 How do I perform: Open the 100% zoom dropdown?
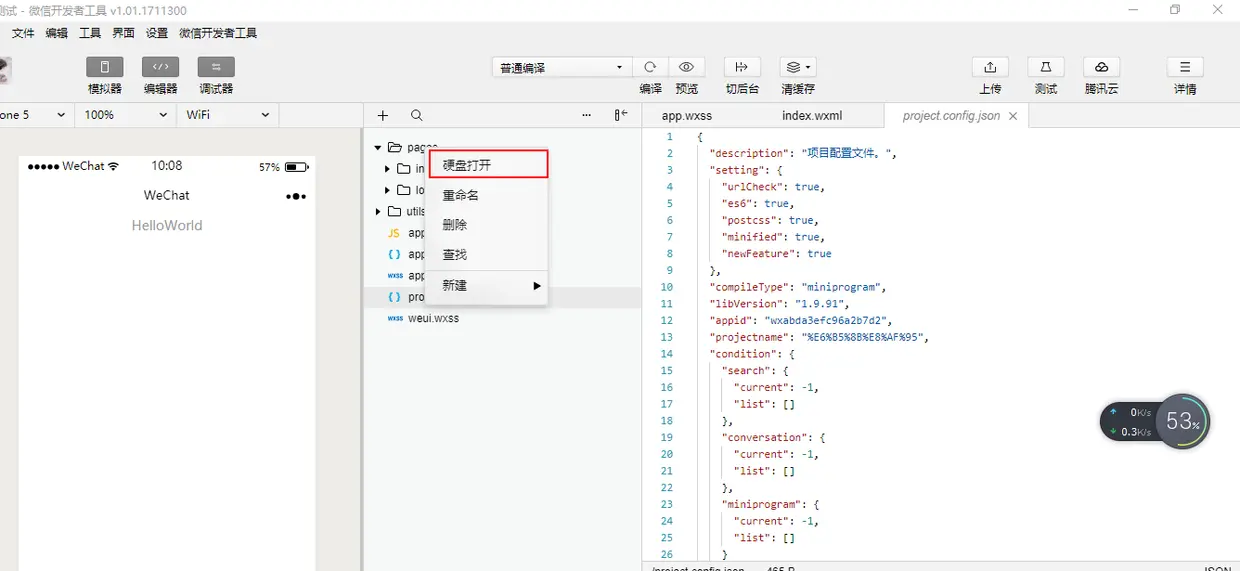[126, 115]
